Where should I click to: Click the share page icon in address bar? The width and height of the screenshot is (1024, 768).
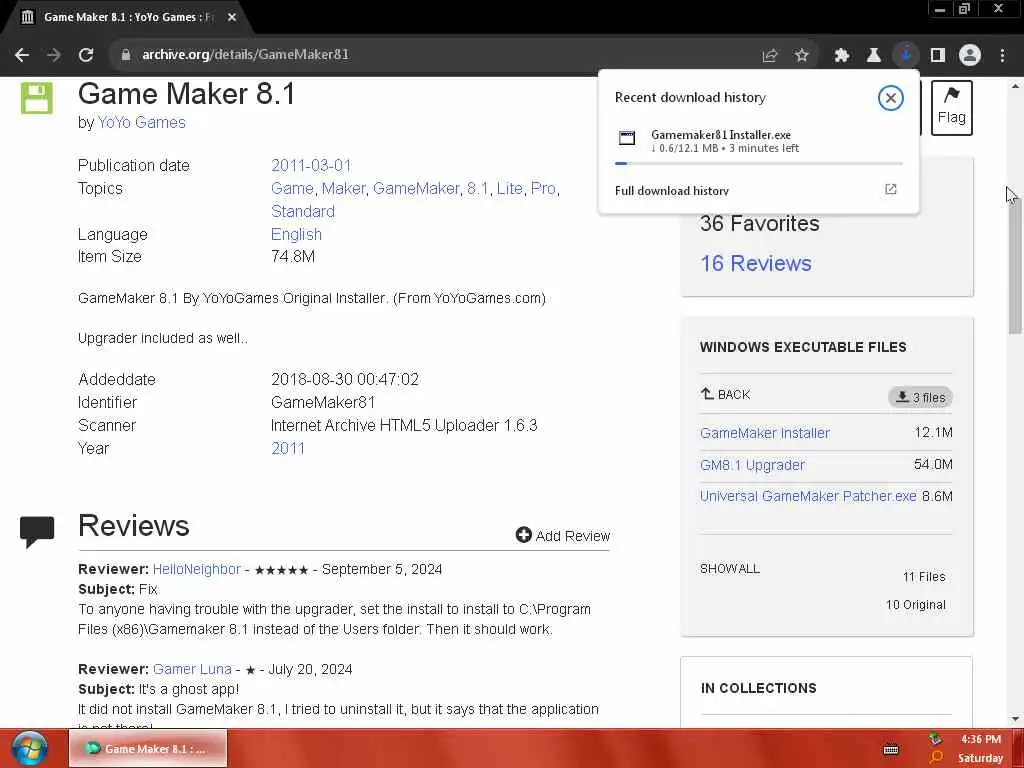(770, 56)
